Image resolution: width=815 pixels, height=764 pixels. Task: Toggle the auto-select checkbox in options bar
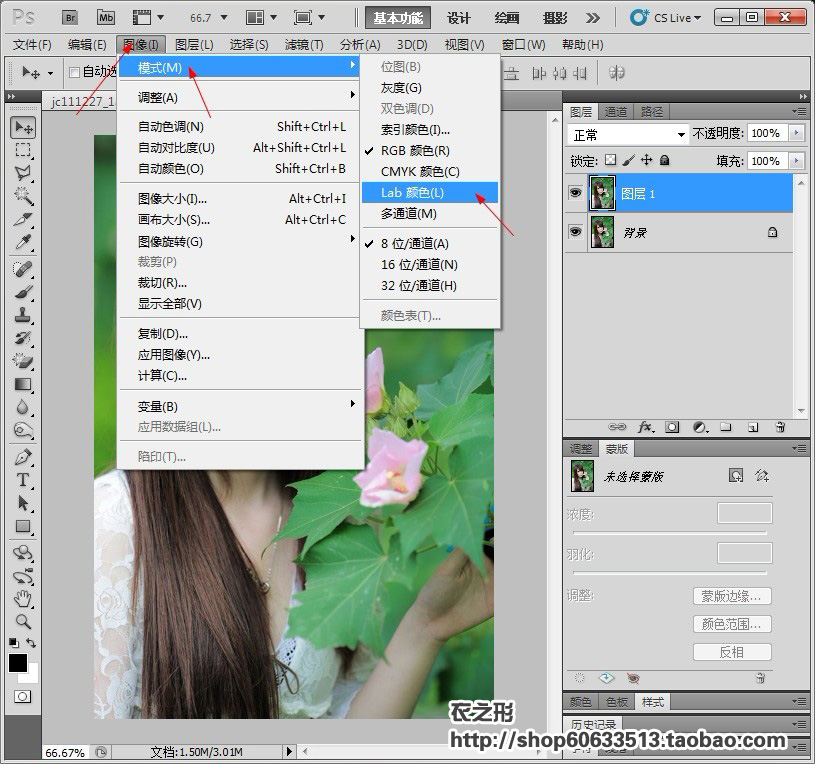[x=74, y=72]
